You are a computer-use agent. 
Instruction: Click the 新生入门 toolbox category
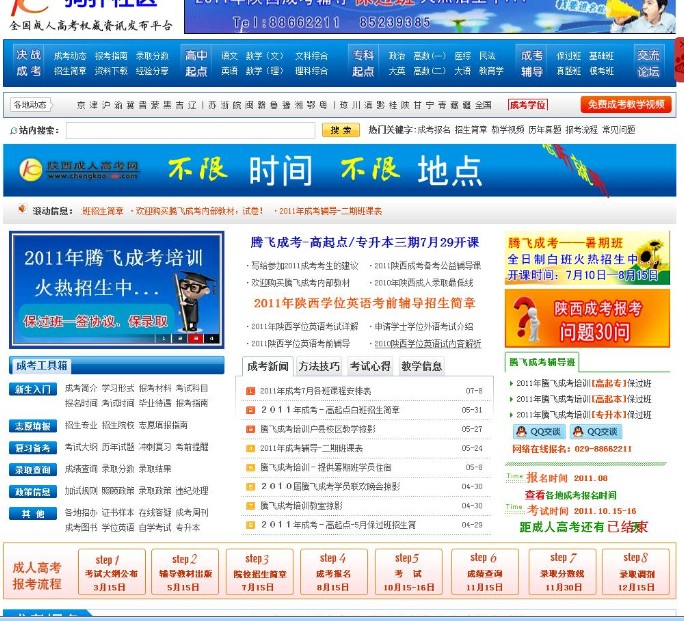click(x=33, y=389)
